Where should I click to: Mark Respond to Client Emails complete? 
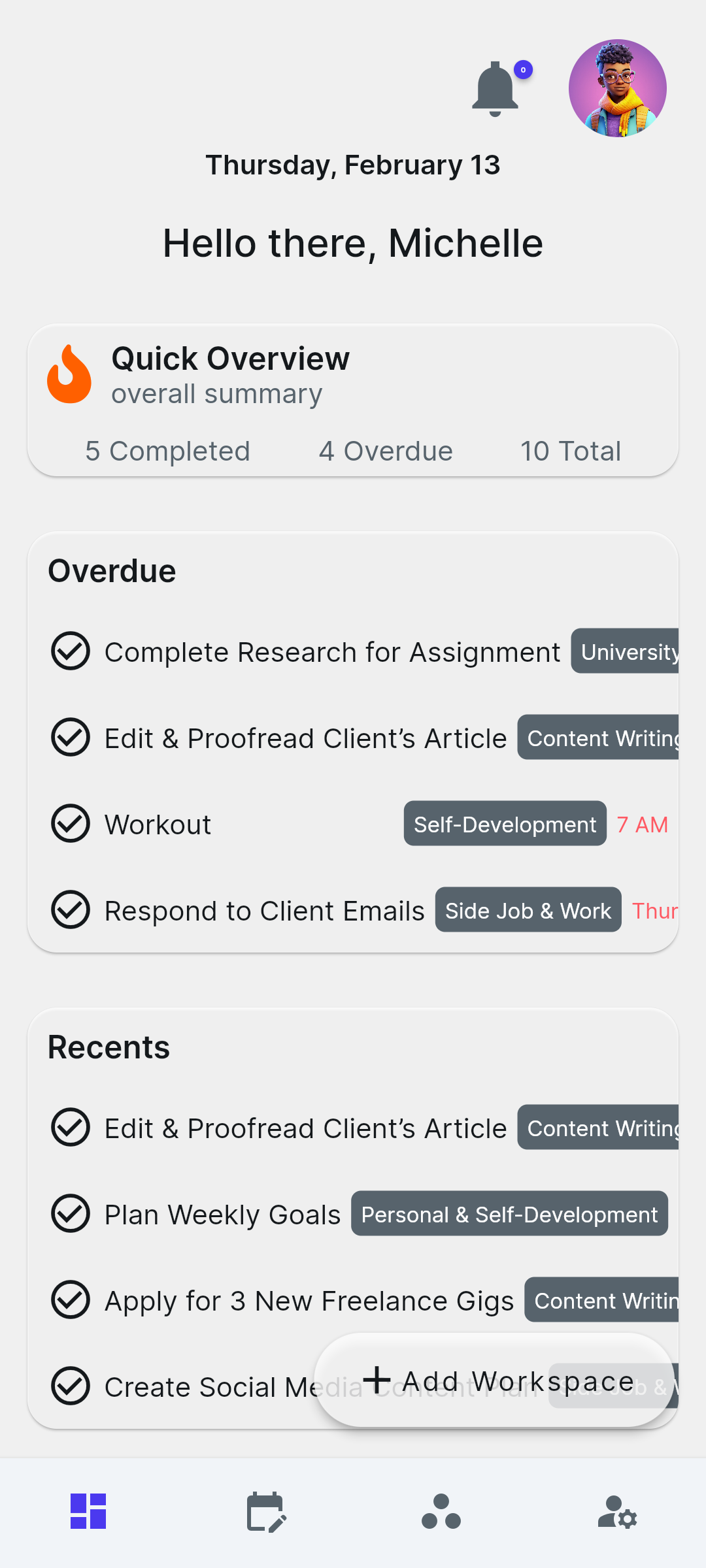pos(71,910)
